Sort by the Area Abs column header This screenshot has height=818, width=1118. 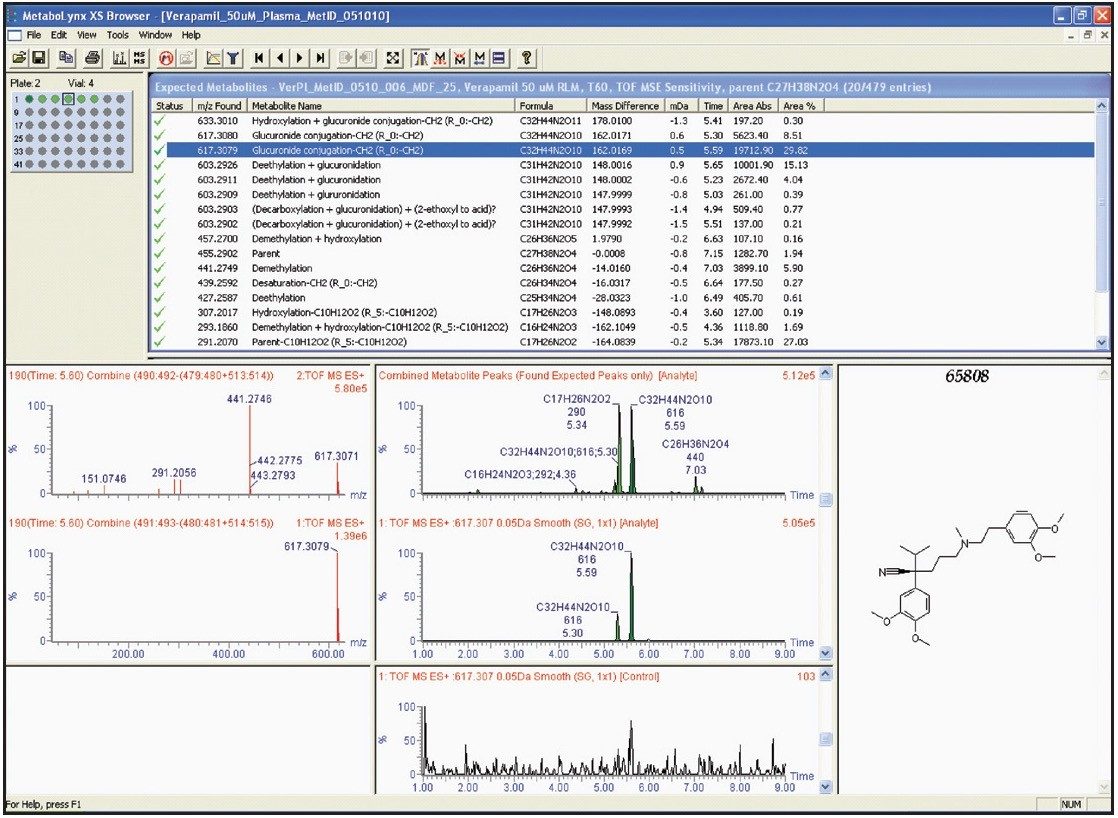click(753, 106)
